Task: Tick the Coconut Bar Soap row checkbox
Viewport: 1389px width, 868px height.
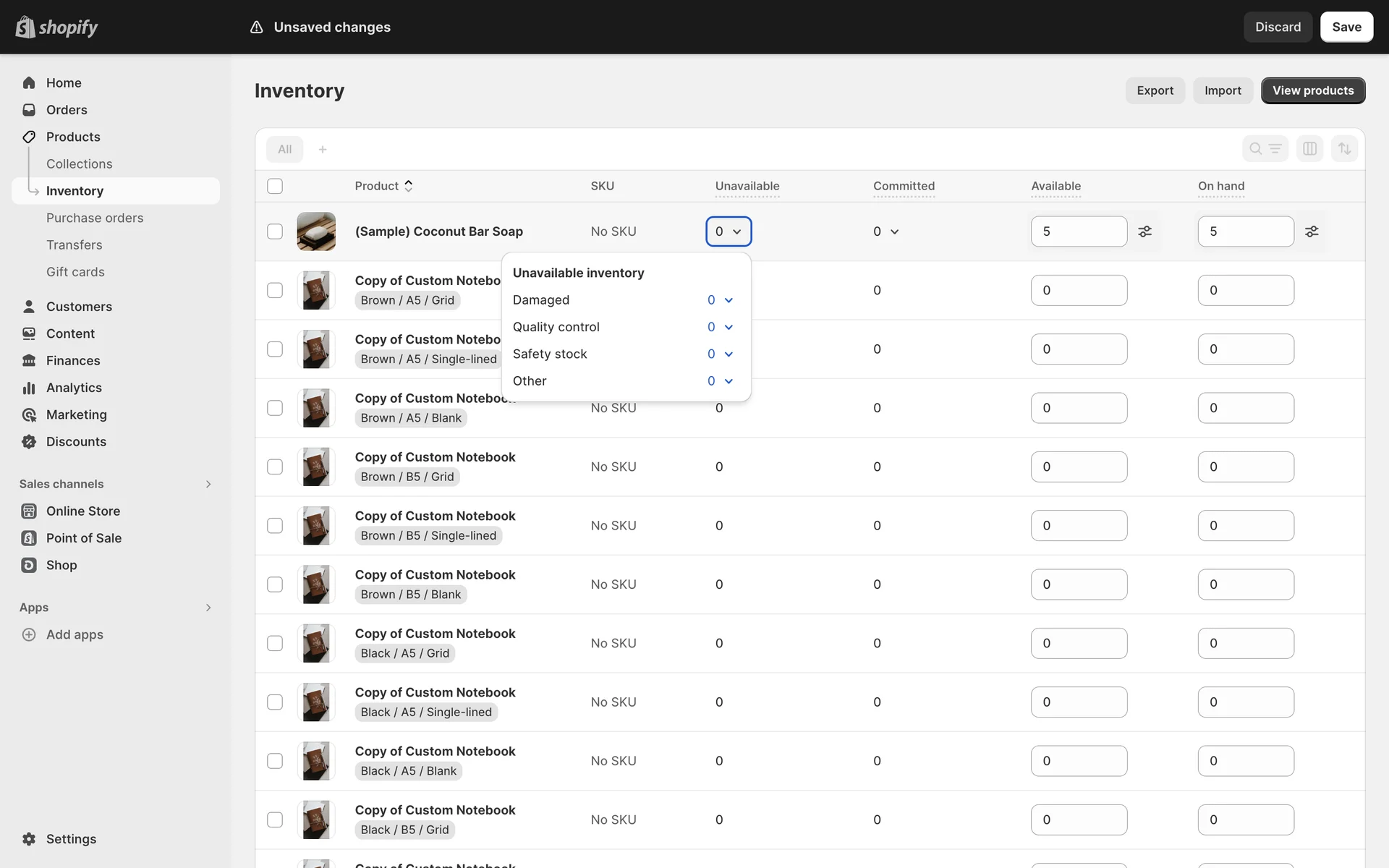Action: (x=275, y=231)
